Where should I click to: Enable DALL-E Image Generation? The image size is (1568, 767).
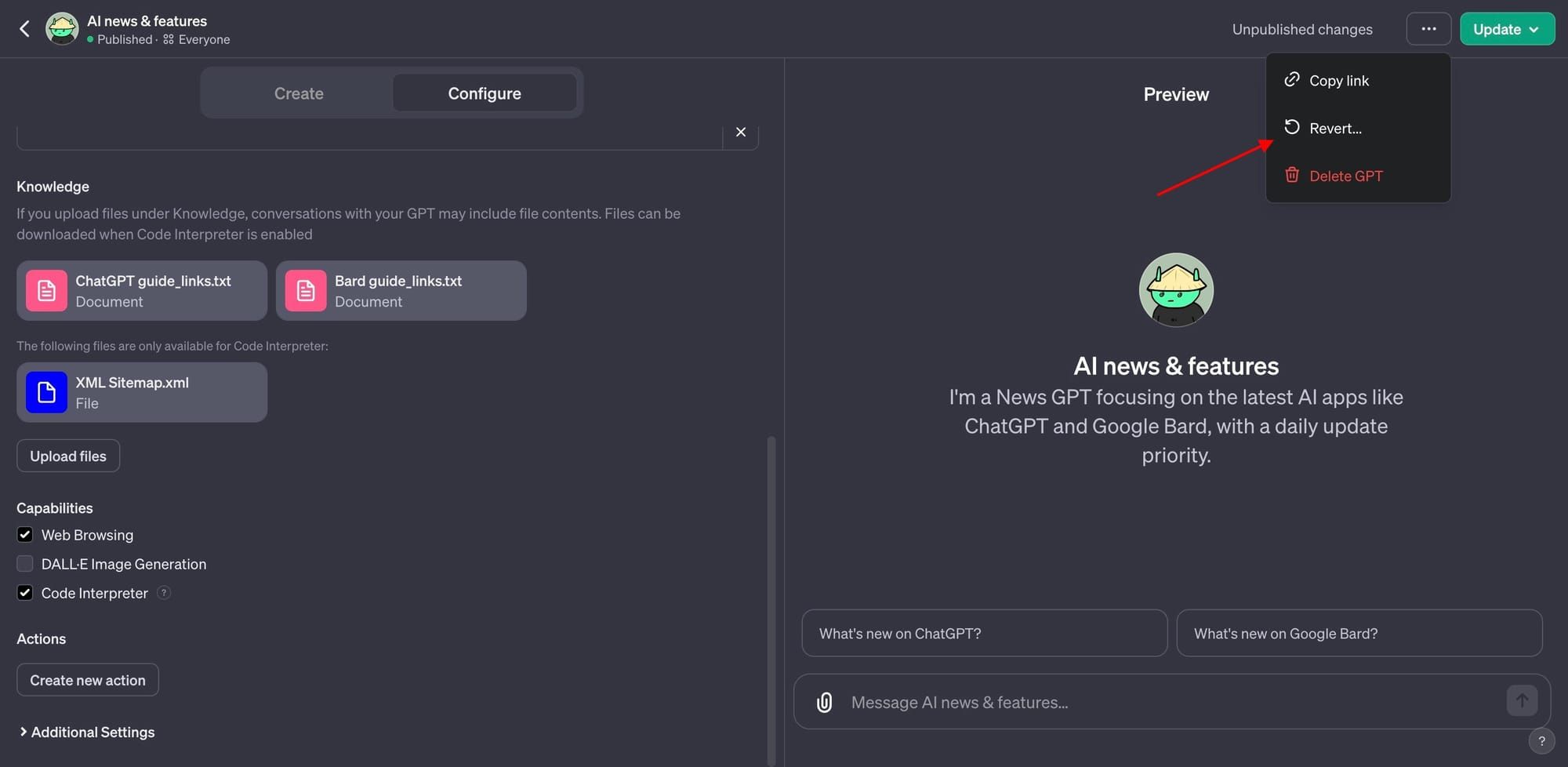click(24, 563)
